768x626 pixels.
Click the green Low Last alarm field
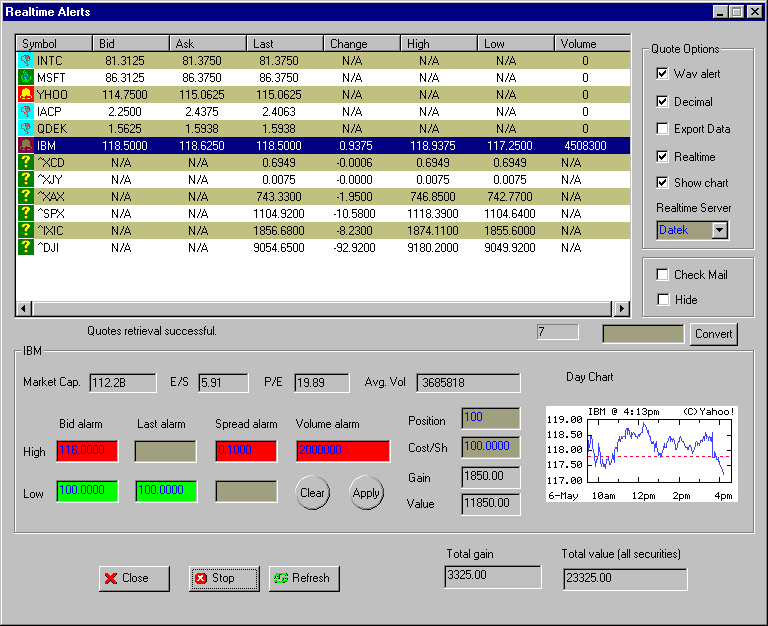tap(167, 491)
